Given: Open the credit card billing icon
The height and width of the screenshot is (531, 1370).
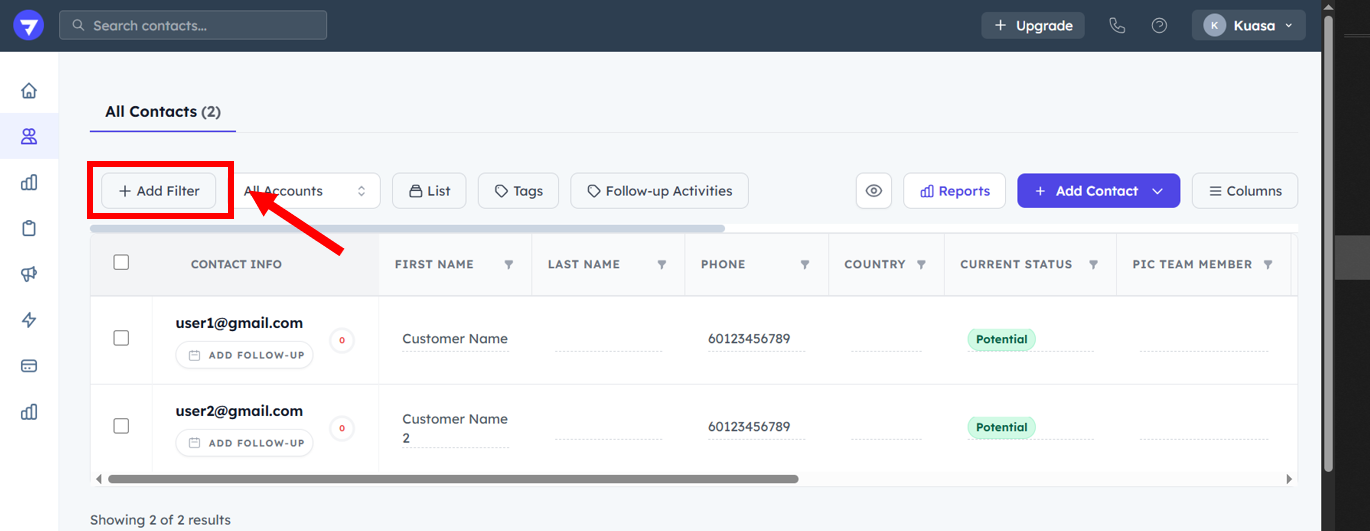Looking at the screenshot, I should point(29,366).
